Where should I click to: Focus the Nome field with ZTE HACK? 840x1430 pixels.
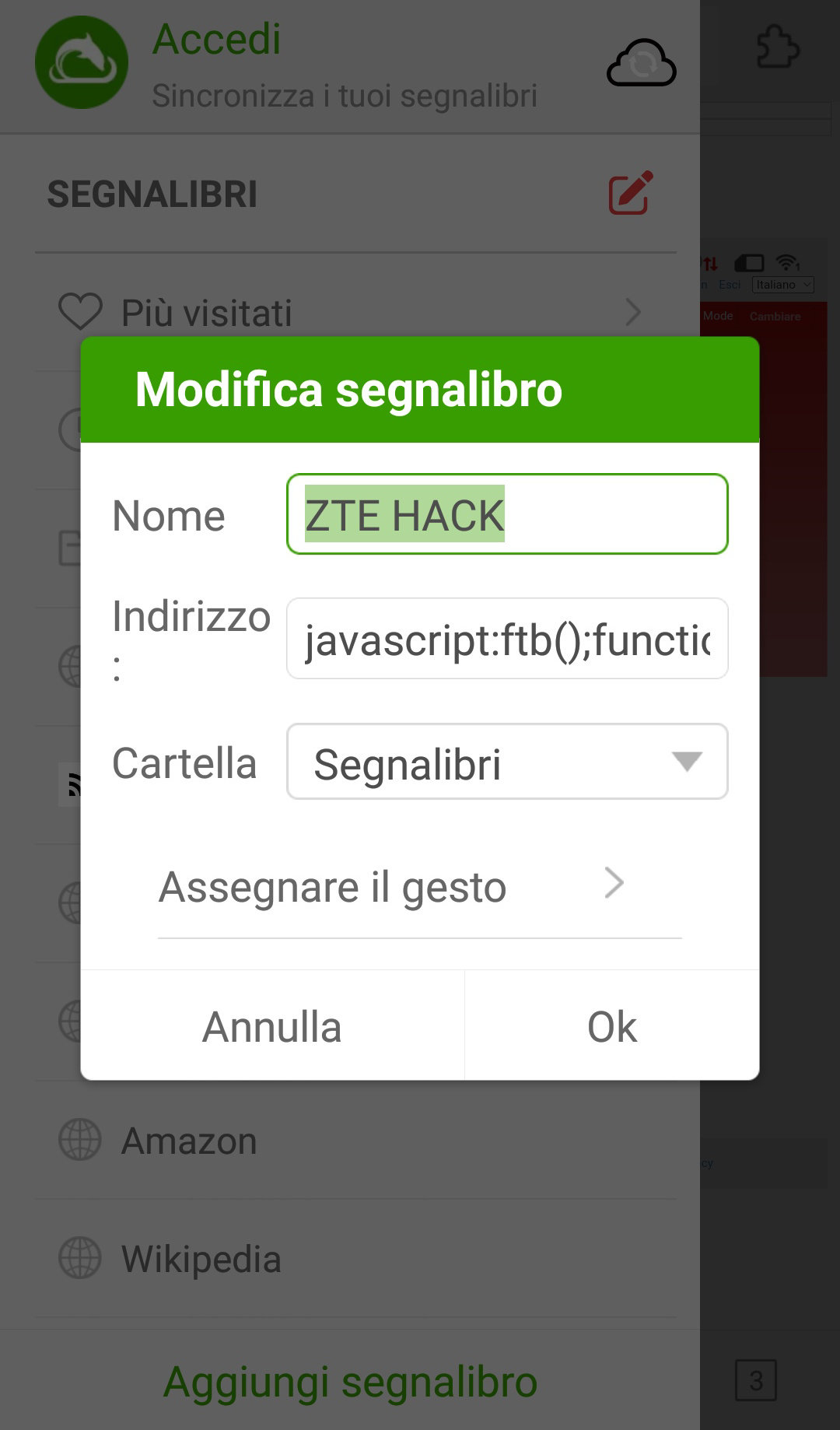507,514
